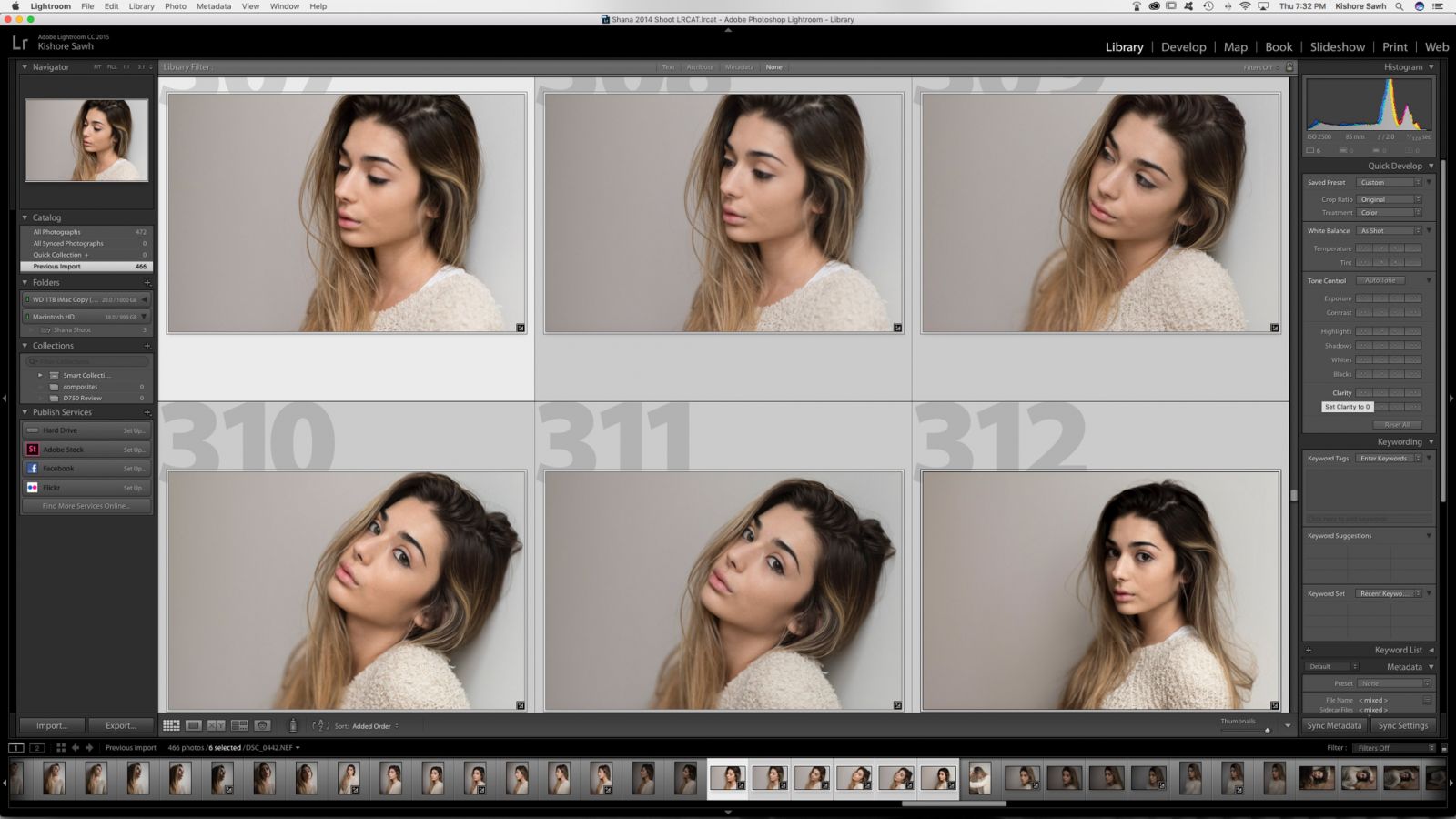
Task: Click Facebook publish service icon
Action: pos(33,469)
